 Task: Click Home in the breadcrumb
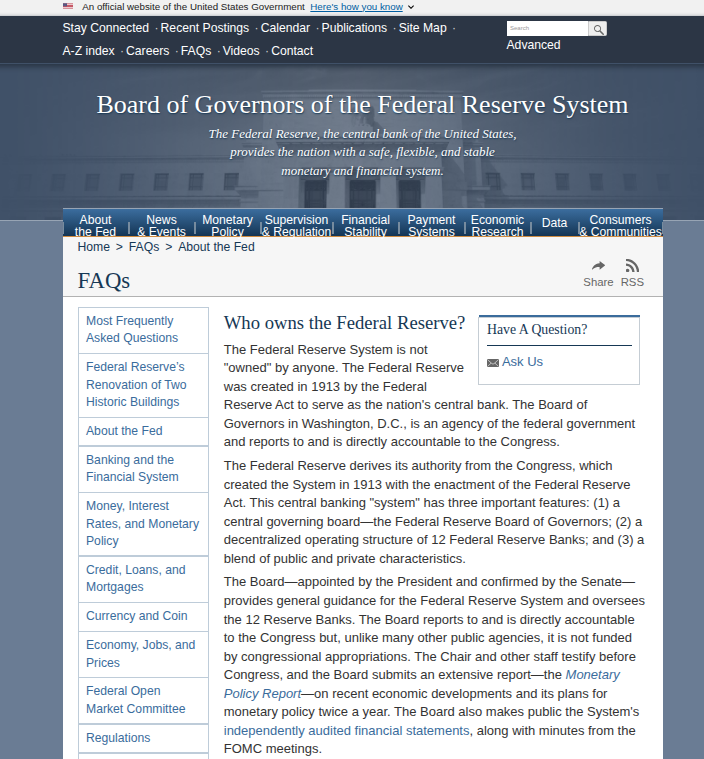tap(93, 247)
